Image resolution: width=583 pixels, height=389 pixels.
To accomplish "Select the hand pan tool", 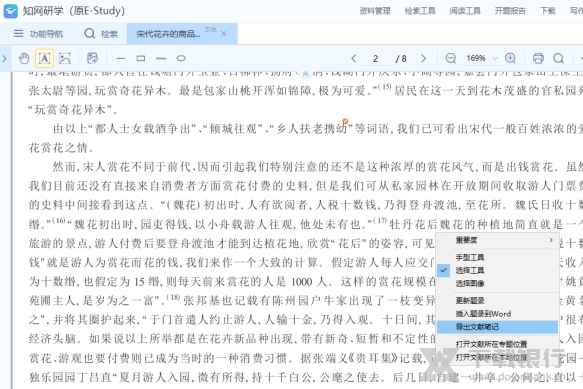I will point(24,58).
